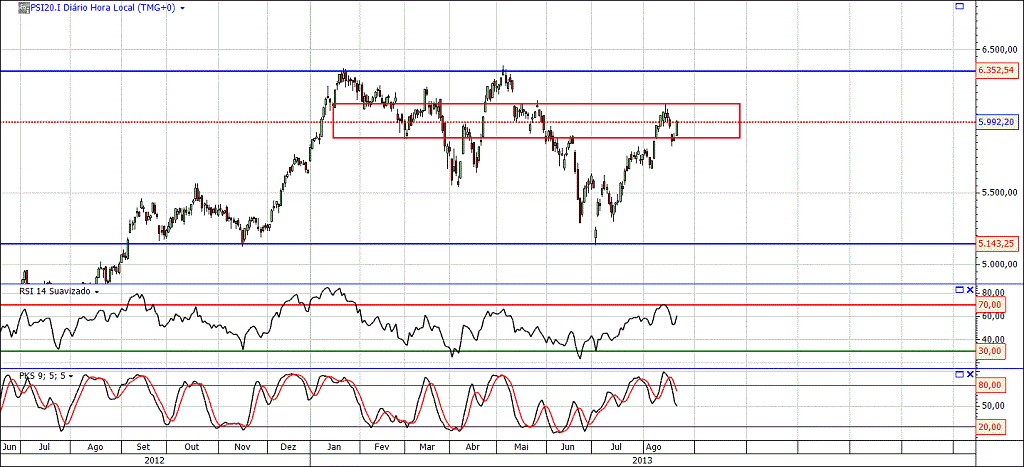
Task: Click the Out month label on time axis
Action: click(191, 448)
